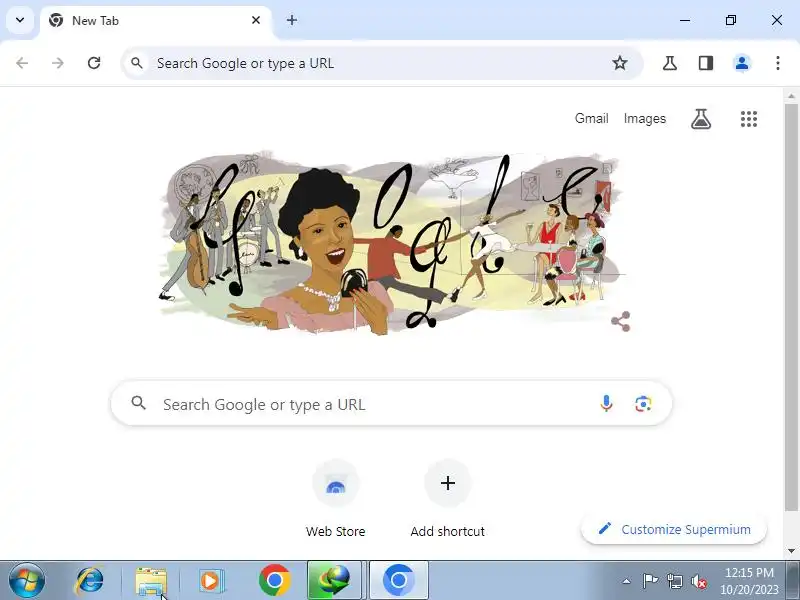Open a new tab with plus button
Image resolution: width=800 pixels, height=600 pixels.
pyautogui.click(x=292, y=20)
